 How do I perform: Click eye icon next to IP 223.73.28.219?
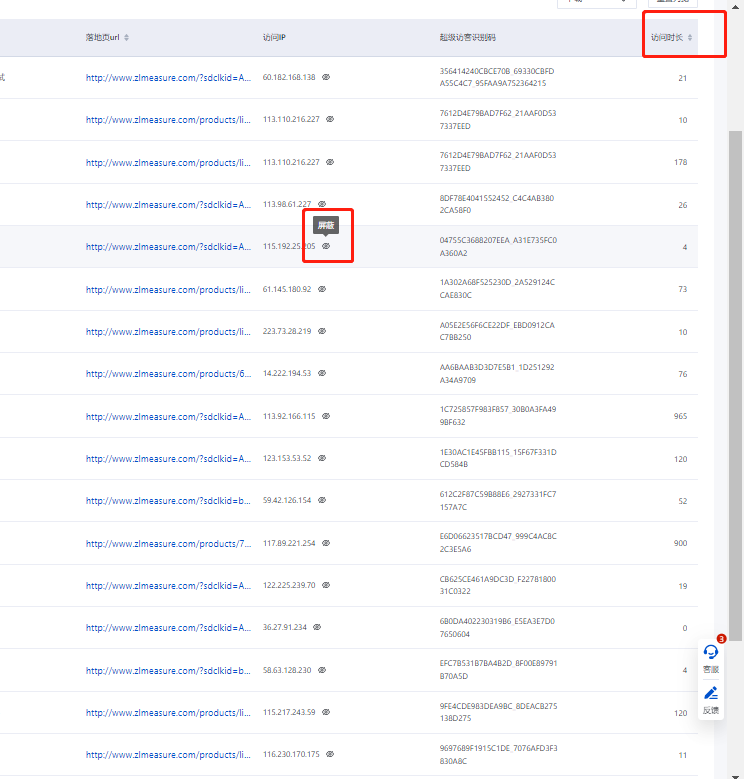(x=322, y=331)
